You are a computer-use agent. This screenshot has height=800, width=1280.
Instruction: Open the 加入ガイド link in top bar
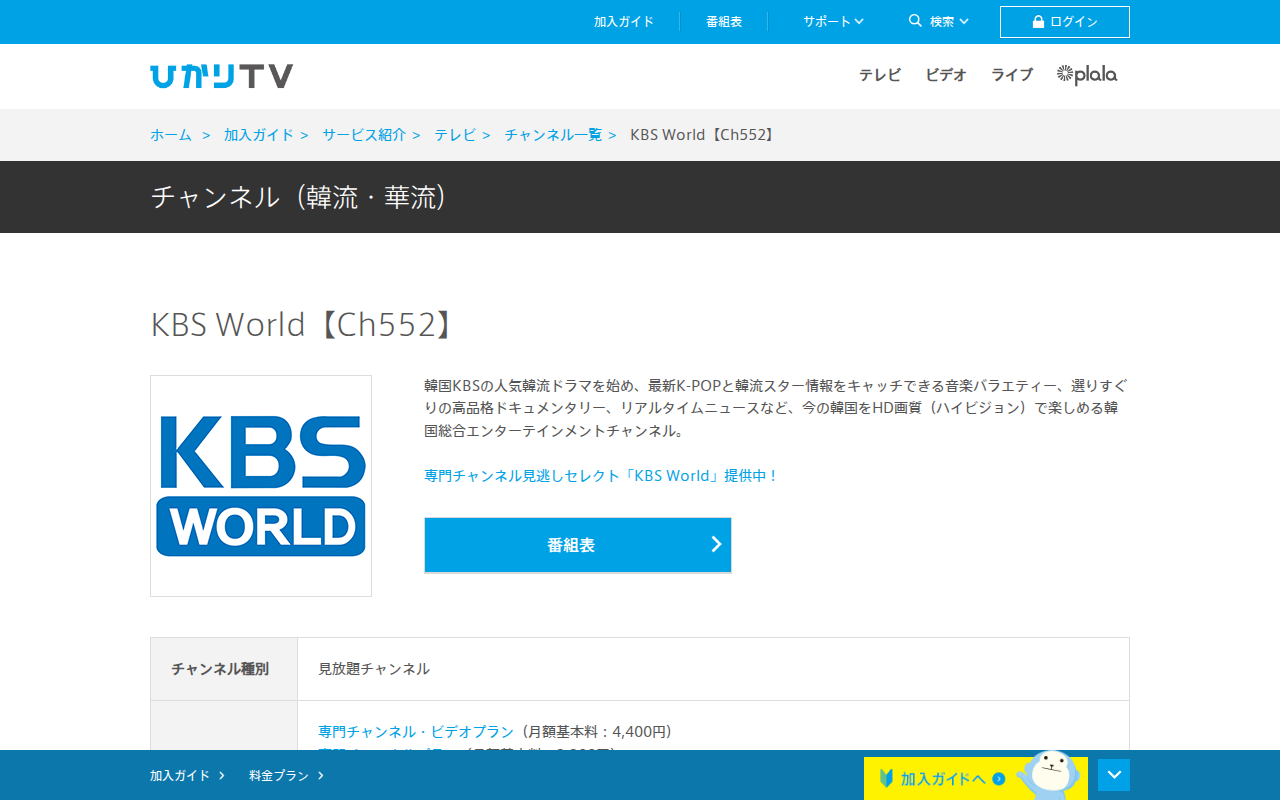click(x=624, y=21)
